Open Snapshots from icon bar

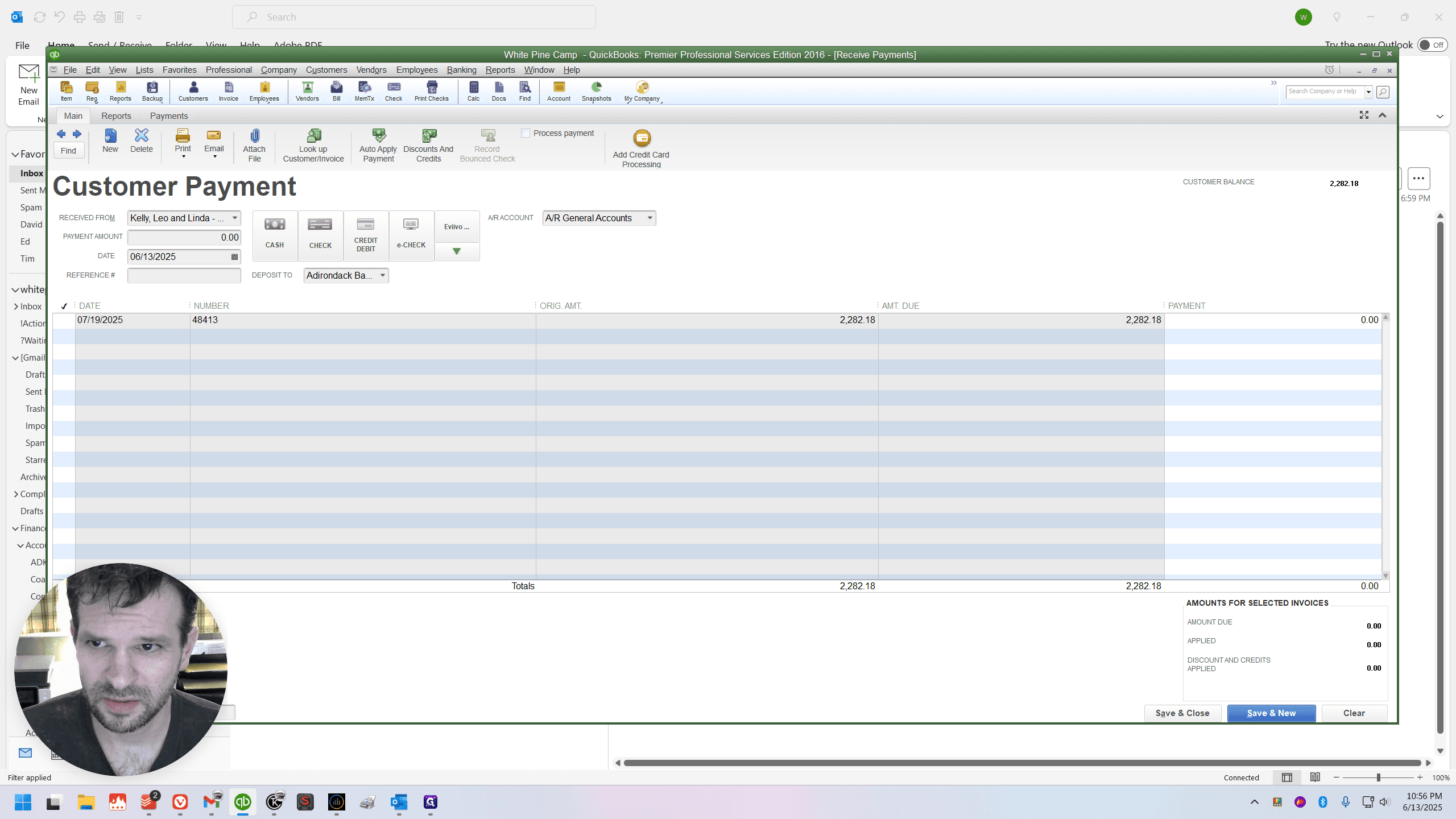pos(596,91)
